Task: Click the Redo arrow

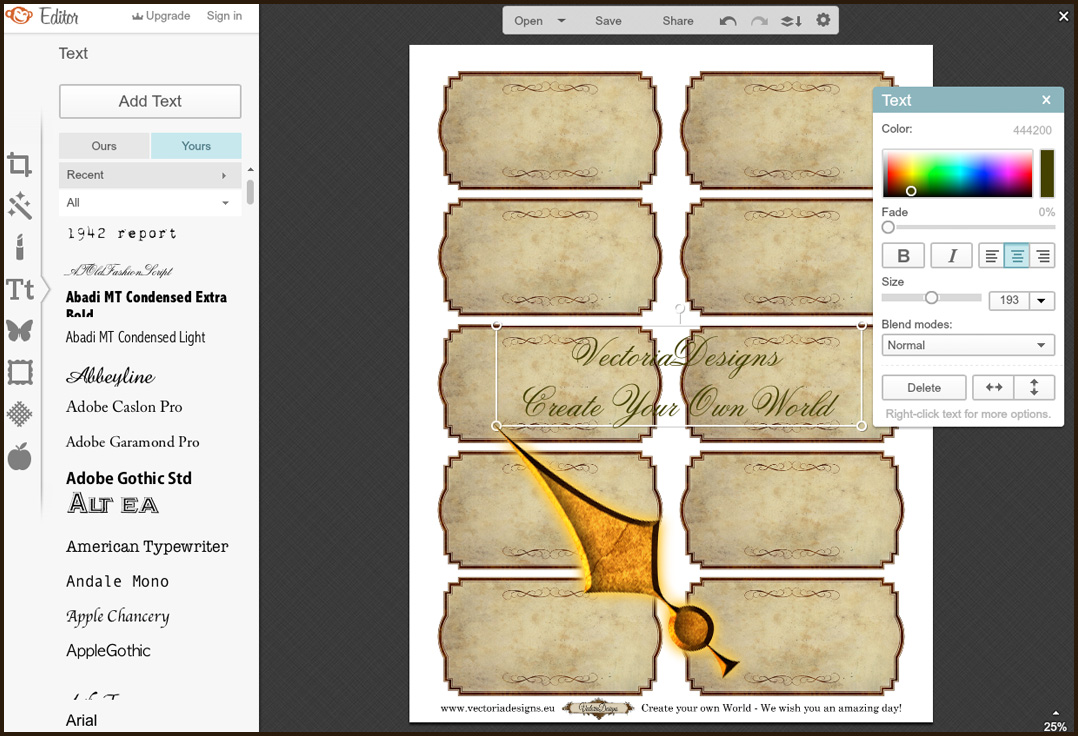Action: click(759, 21)
